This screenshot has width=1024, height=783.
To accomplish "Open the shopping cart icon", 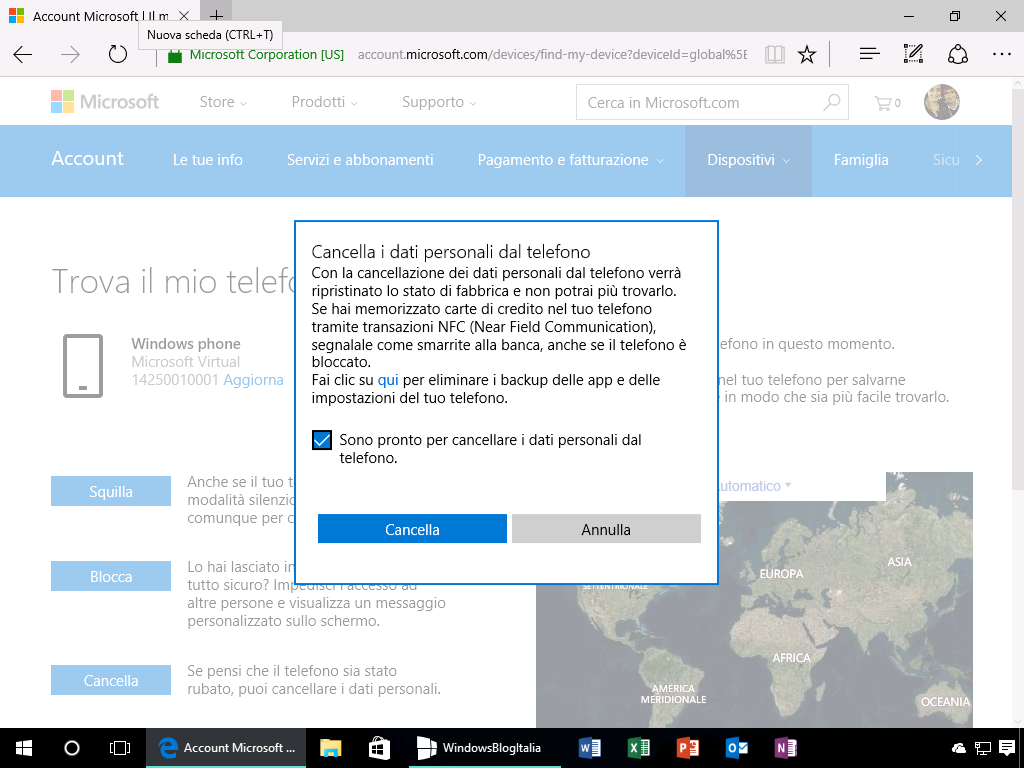I will point(887,103).
